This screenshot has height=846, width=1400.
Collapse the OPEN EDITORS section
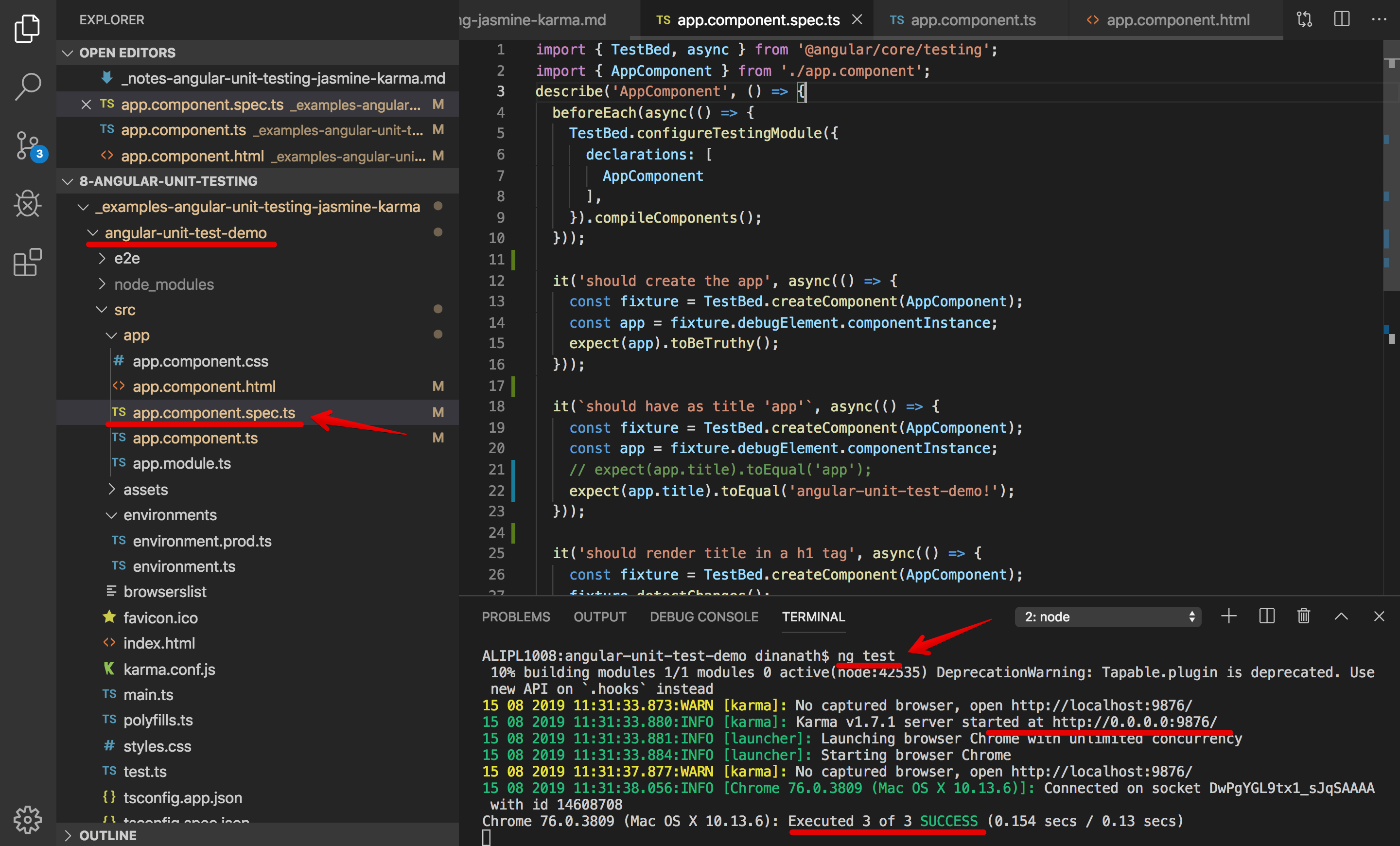(x=127, y=53)
